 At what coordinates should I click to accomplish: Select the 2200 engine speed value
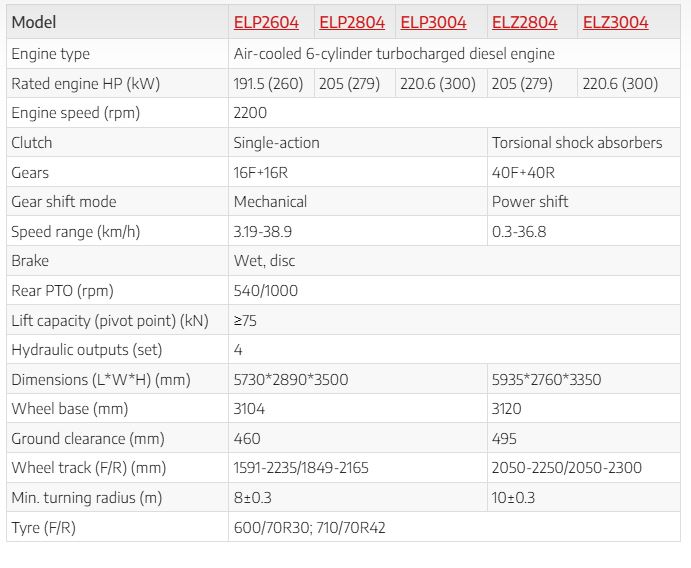click(251, 113)
